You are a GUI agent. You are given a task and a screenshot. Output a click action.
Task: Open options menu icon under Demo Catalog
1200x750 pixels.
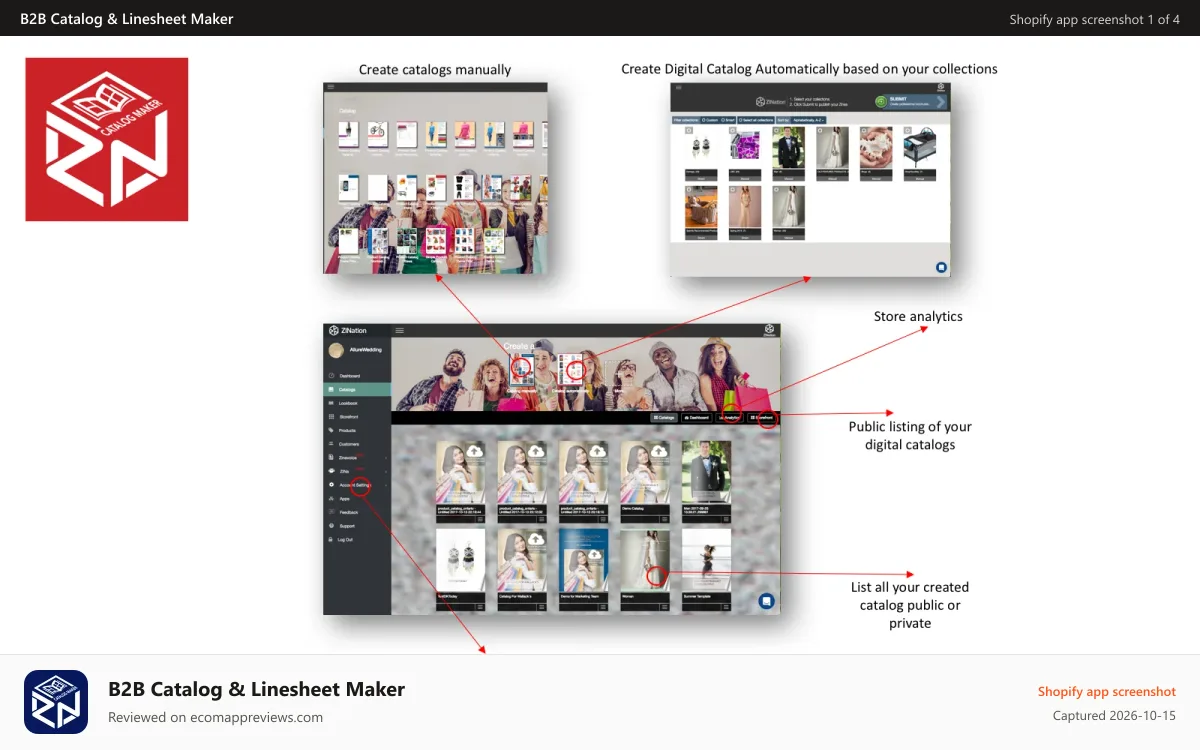[x=664, y=519]
